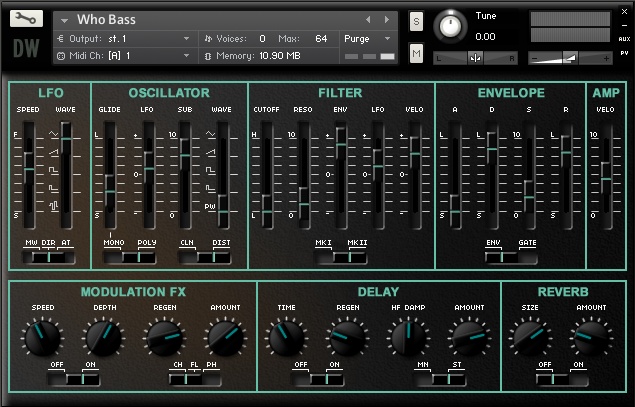Screen dimensions: 635x407
Task: Mute the instrument with the M button
Action: point(416,52)
